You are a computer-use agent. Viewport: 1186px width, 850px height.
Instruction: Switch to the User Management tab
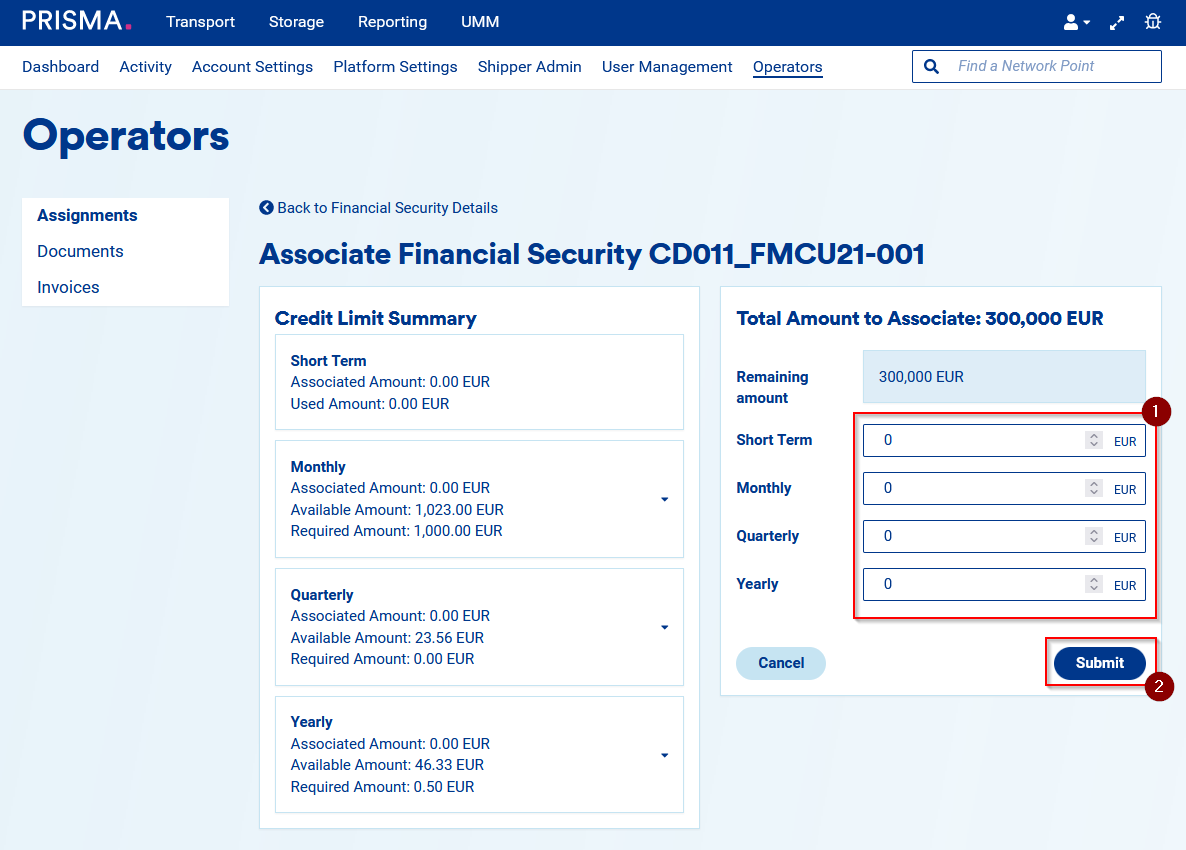point(667,67)
